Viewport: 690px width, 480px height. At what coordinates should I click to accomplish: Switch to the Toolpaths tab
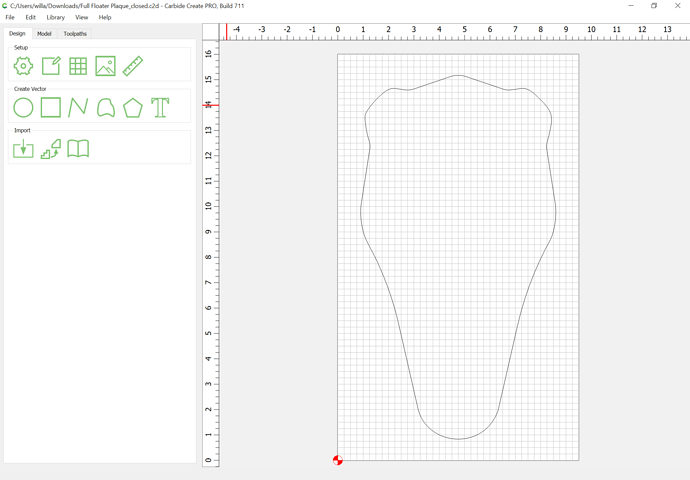(x=75, y=33)
